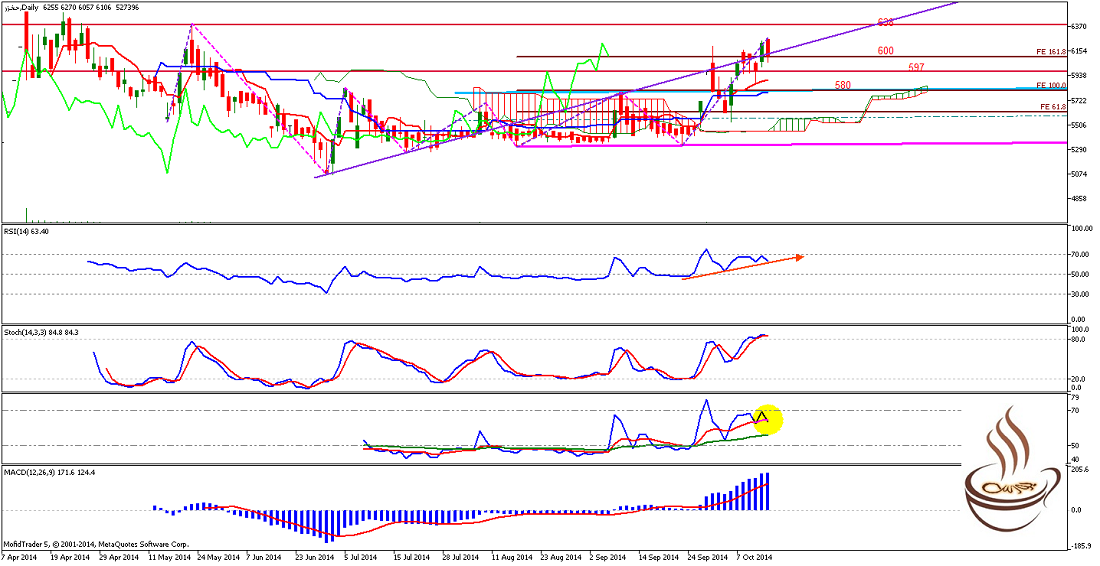Select the red 600 price level text
This screenshot has height=566, width=1100.
coord(886,50)
